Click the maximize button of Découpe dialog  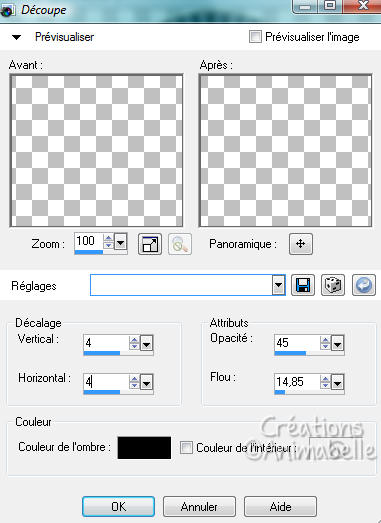[x=330, y=6]
